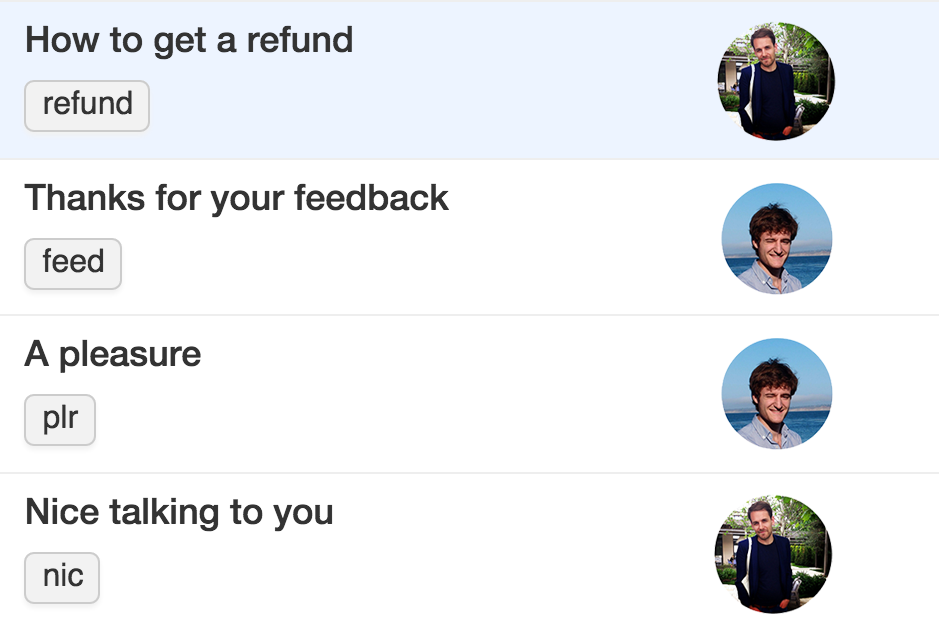This screenshot has height=626, width=939.
Task: Select the 'plr' shortcut tag
Action: 60,419
